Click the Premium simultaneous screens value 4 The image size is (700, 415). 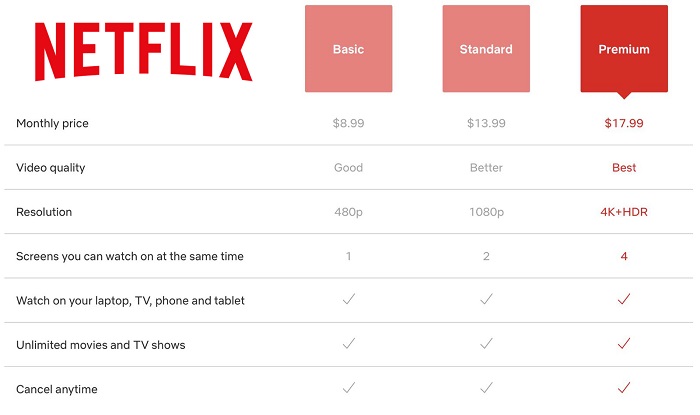[x=624, y=256]
